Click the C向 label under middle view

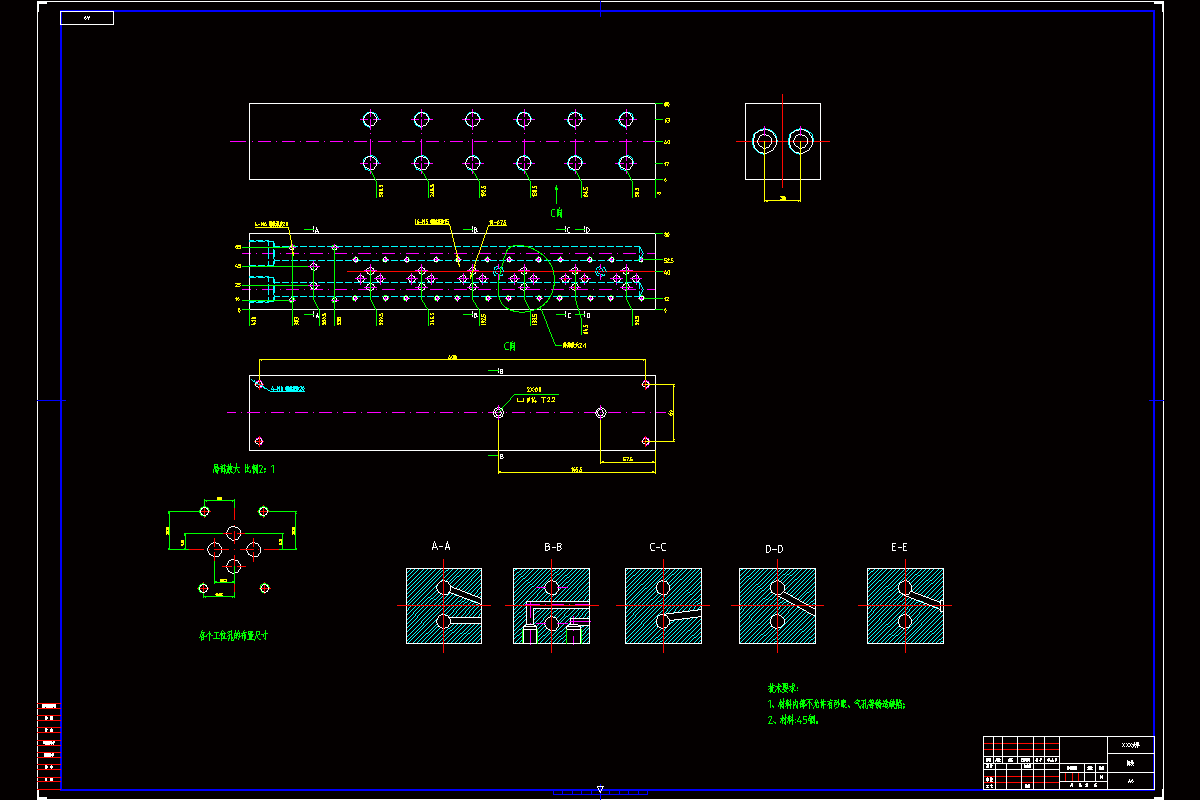point(510,346)
